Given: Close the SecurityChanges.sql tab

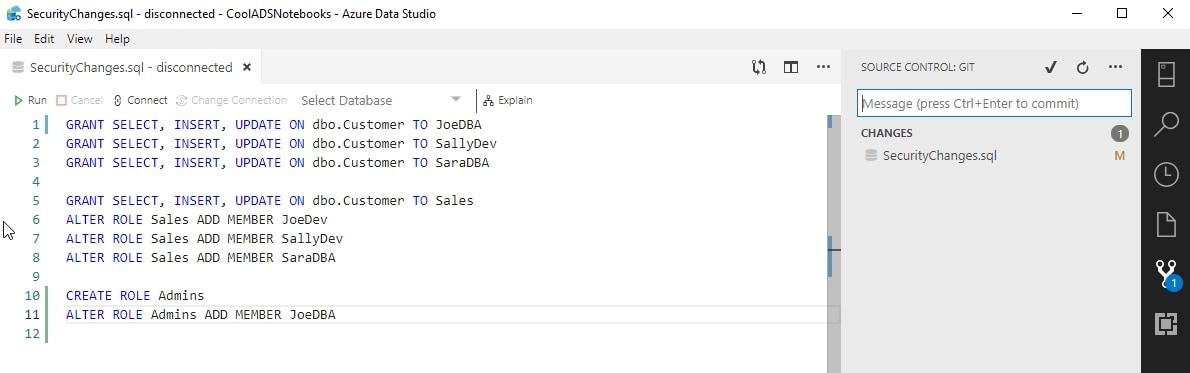Looking at the screenshot, I should tap(247, 67).
